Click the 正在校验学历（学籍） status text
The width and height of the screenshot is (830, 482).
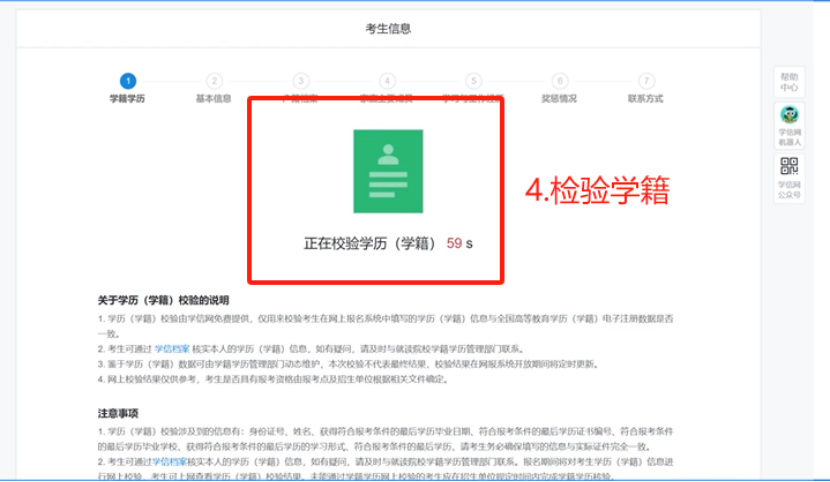pyautogui.click(x=370, y=243)
